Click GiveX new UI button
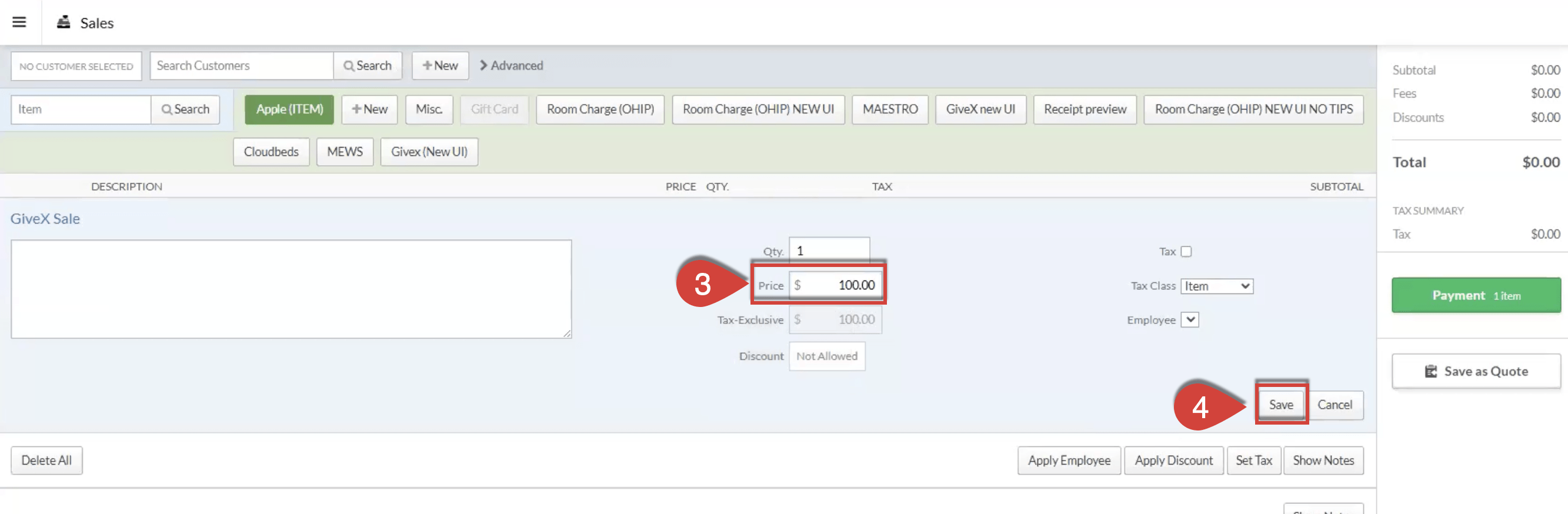The width and height of the screenshot is (1568, 514). point(980,109)
